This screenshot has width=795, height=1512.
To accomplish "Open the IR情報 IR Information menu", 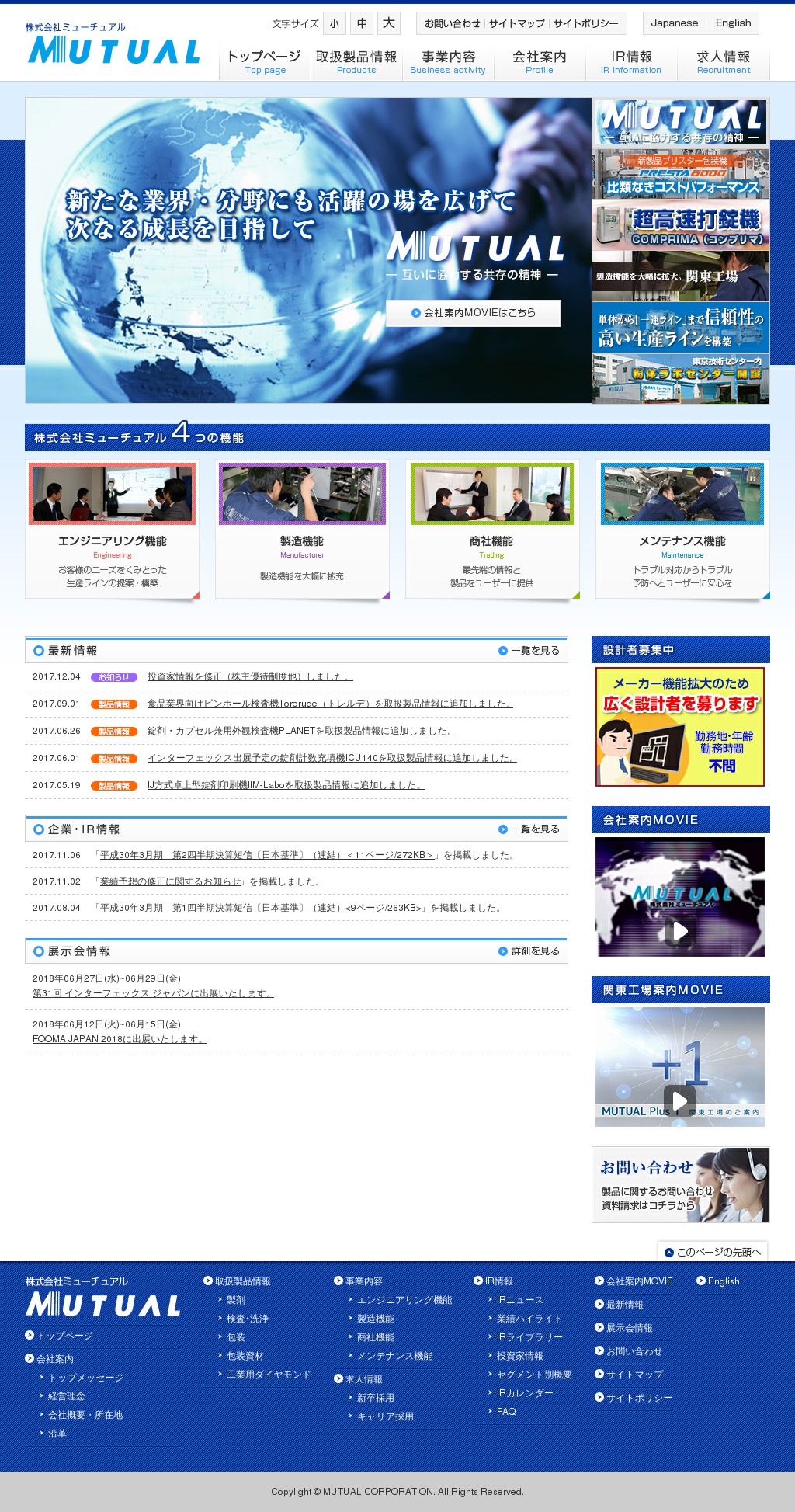I will pos(631,62).
